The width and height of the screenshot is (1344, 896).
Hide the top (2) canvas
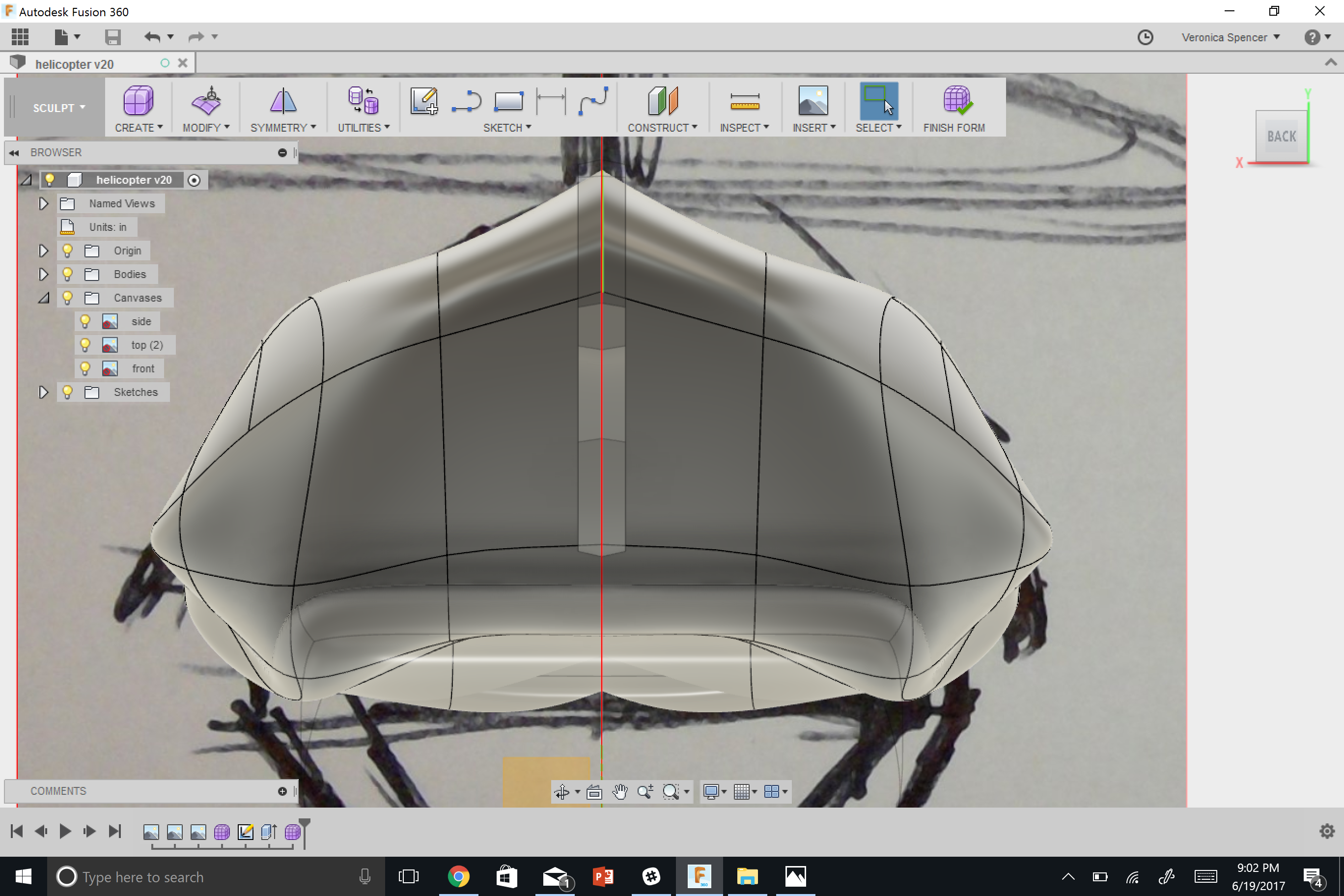coord(84,344)
